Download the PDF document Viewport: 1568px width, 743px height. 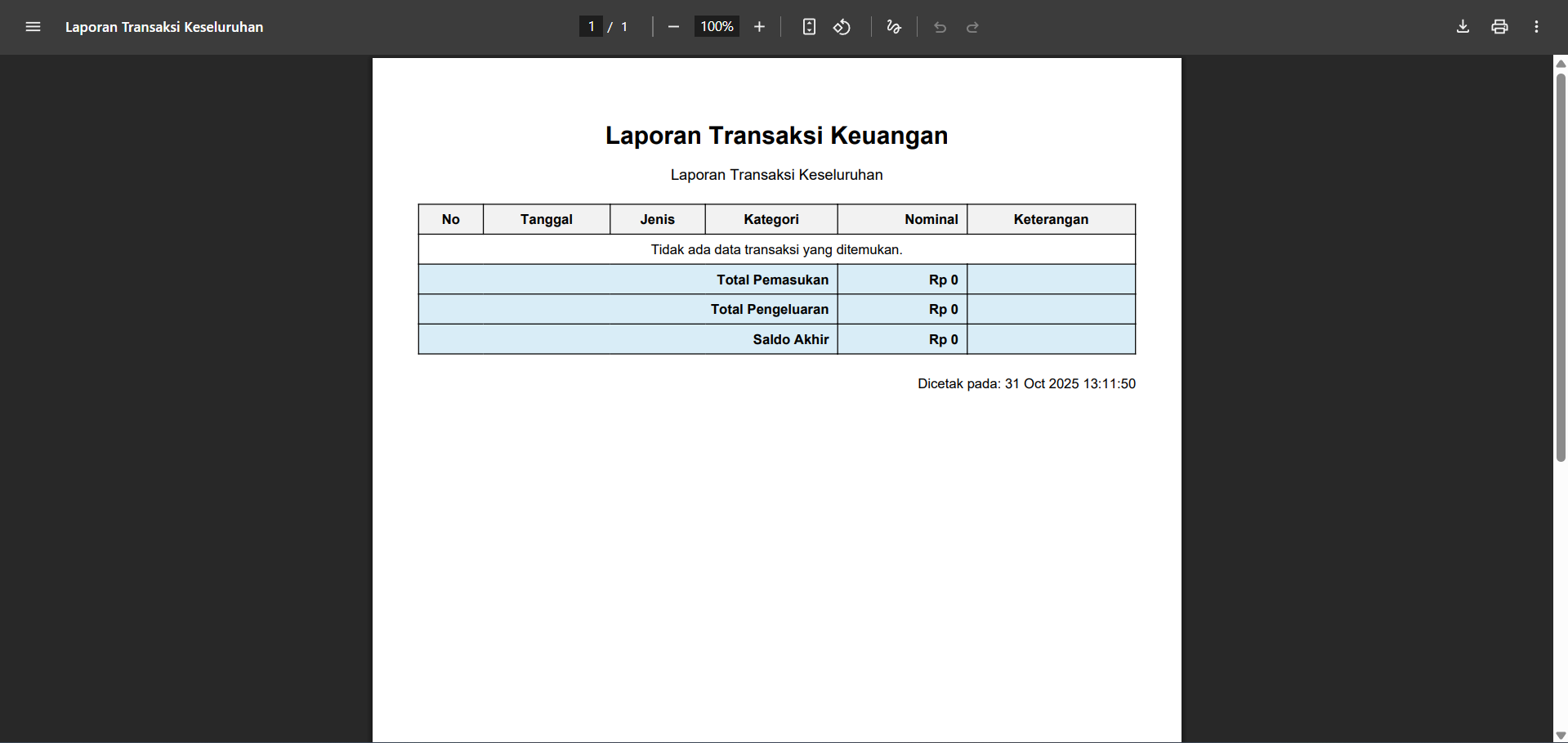pyautogui.click(x=1462, y=27)
